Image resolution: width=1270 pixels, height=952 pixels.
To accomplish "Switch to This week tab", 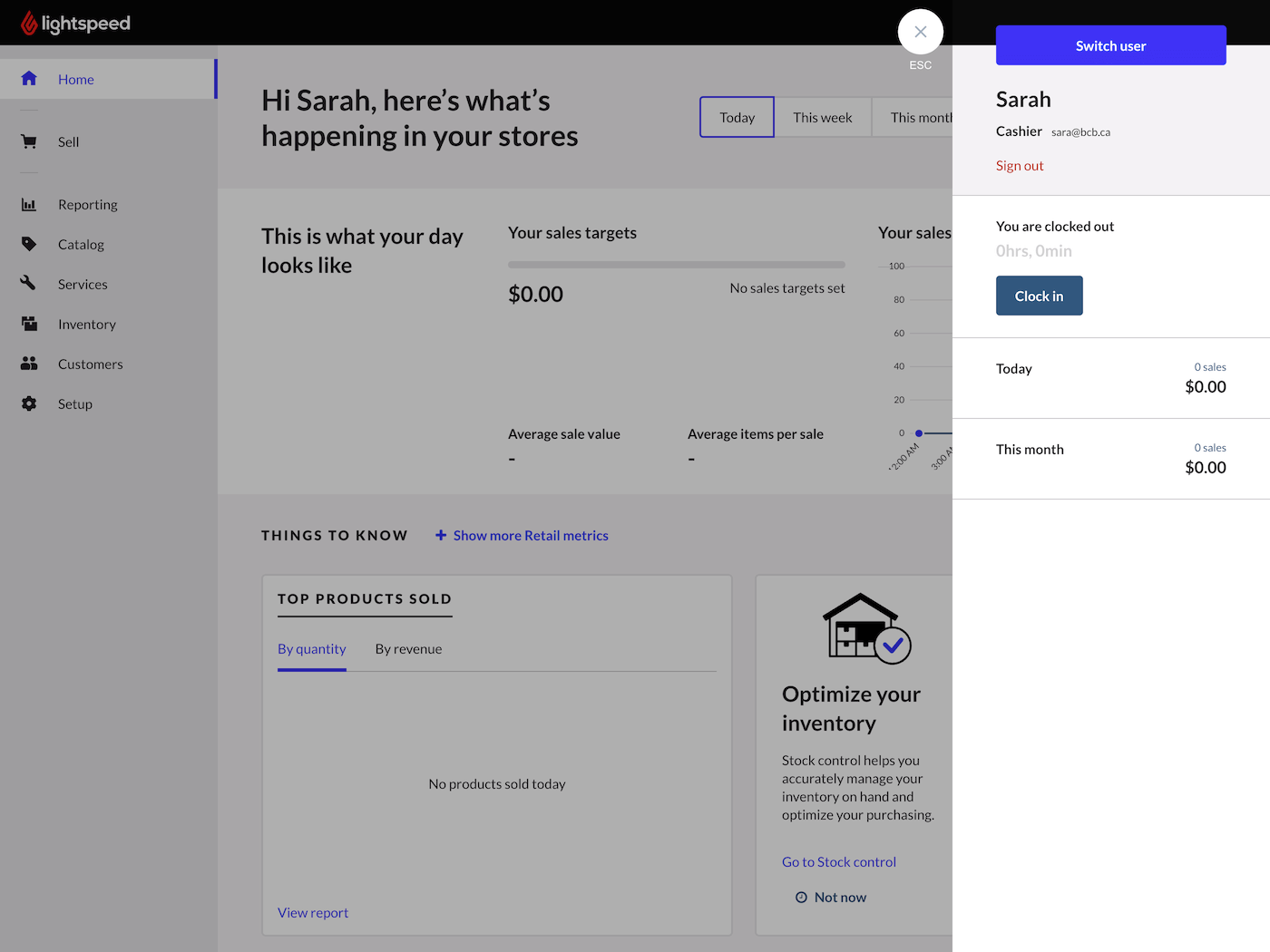I will pyautogui.click(x=822, y=118).
